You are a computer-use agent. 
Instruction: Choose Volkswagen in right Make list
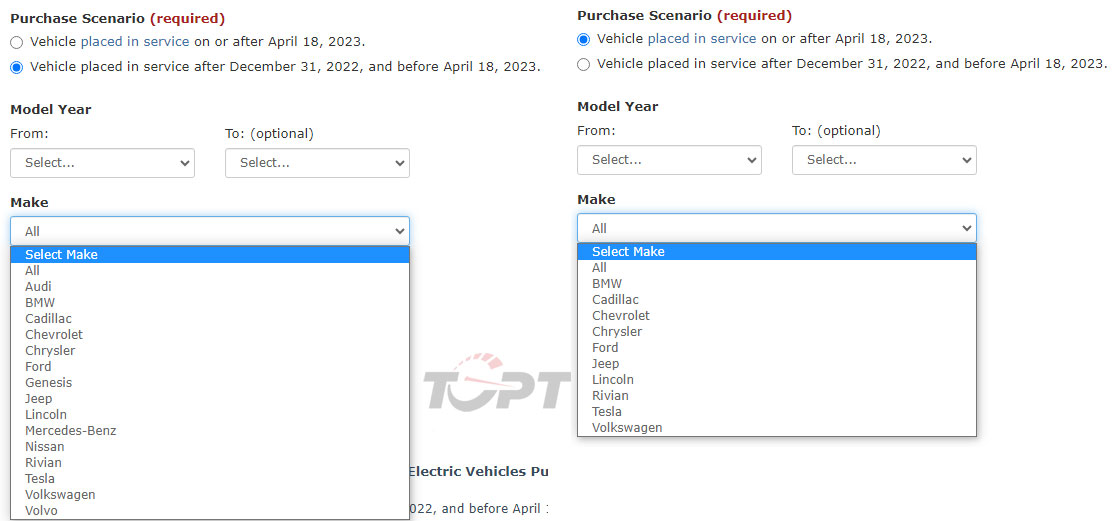click(777, 428)
